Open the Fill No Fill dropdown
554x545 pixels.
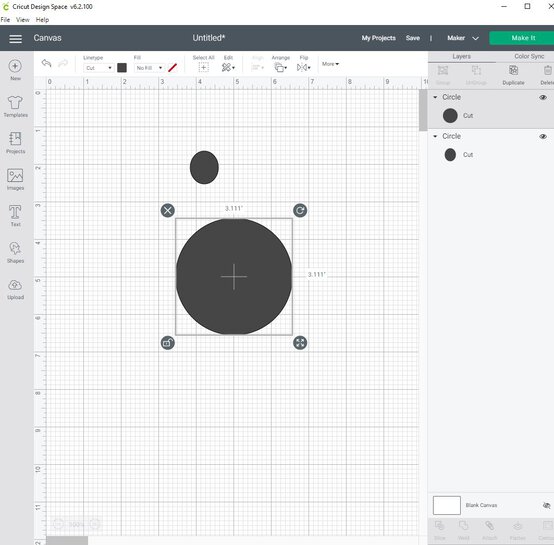(x=149, y=68)
